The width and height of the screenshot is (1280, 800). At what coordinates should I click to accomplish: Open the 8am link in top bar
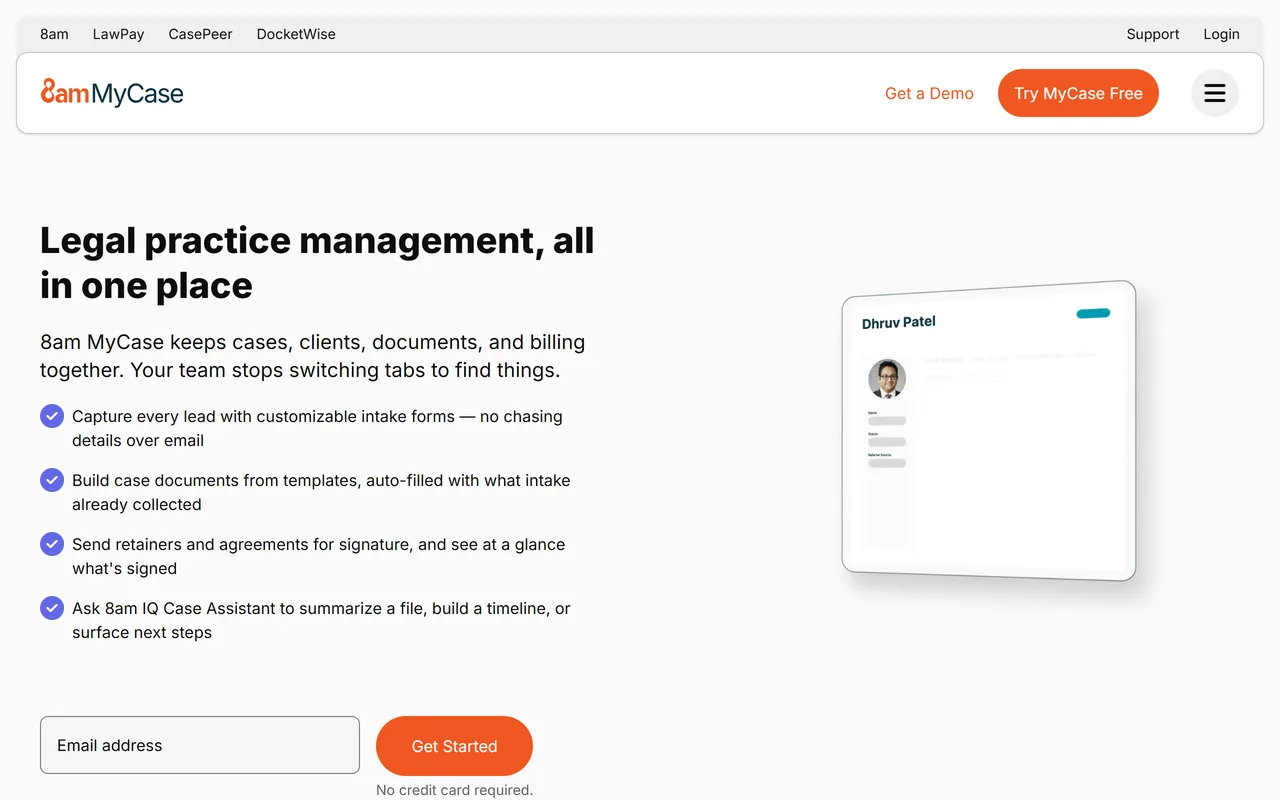pos(54,34)
